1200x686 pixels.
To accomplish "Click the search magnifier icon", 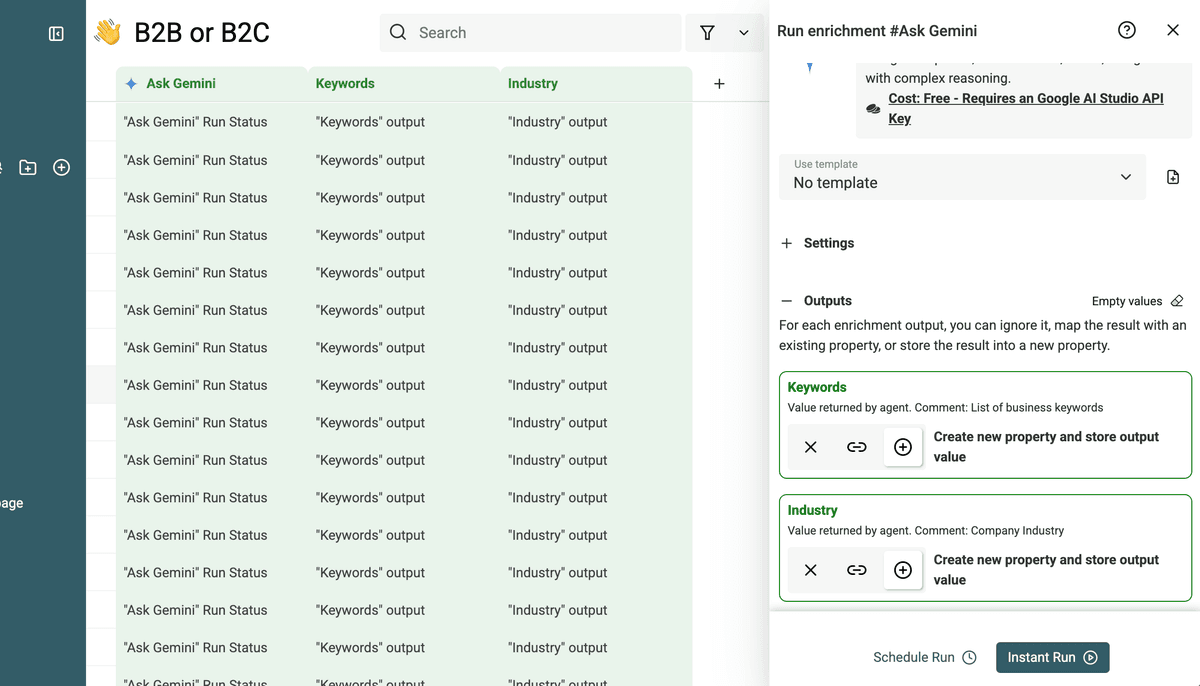I will (x=398, y=33).
